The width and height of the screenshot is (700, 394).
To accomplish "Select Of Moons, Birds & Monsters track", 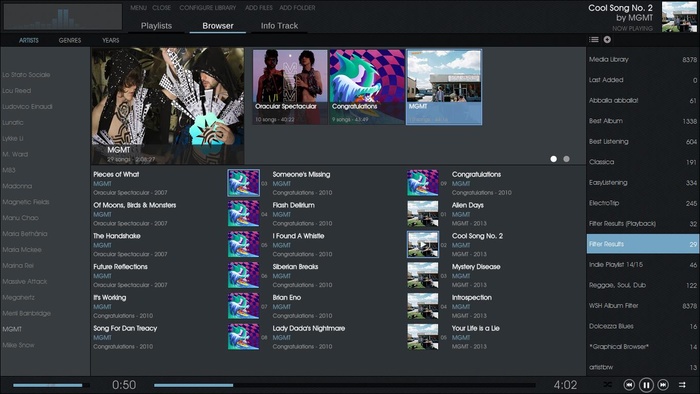I will (x=134, y=205).
